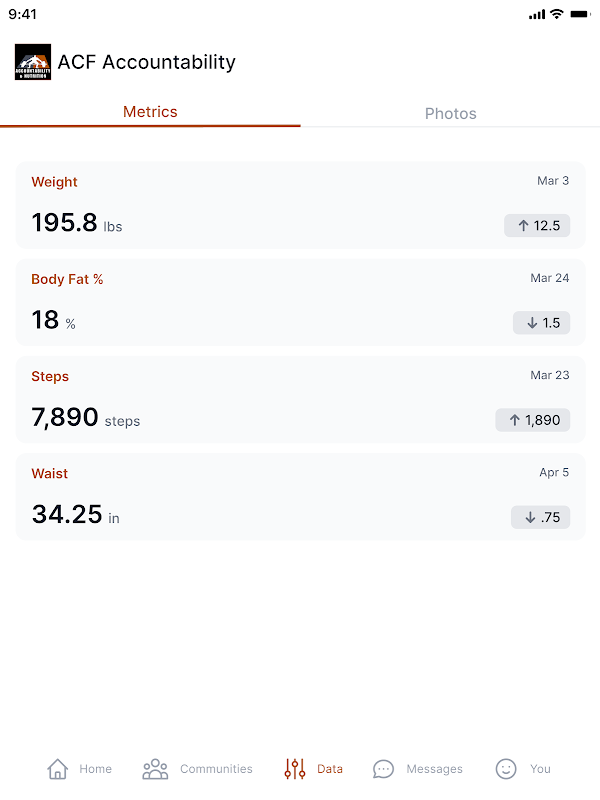Image resolution: width=600 pixels, height=800 pixels.
Task: Open Home via the house icon
Action: pos(58,769)
